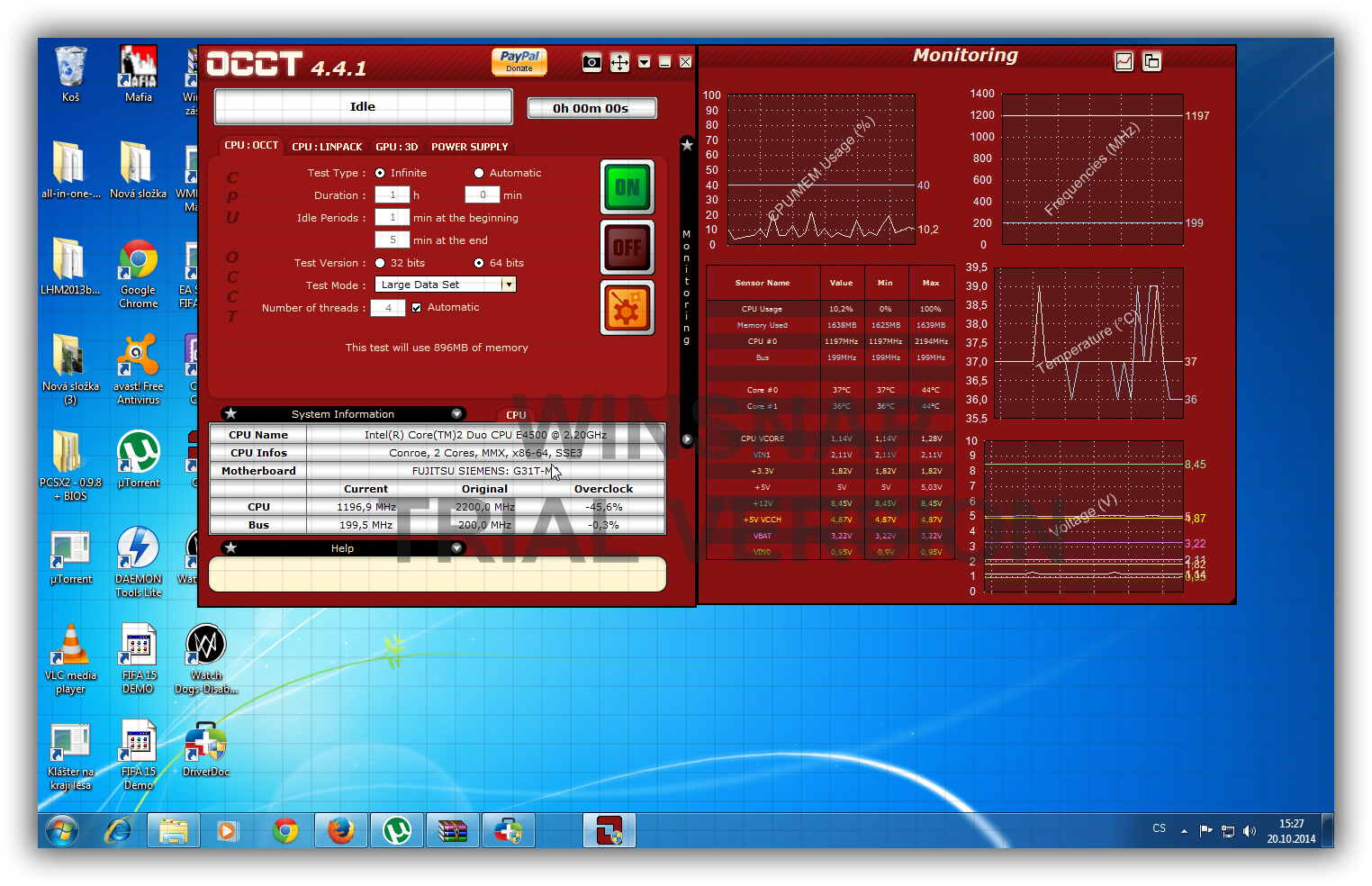Open the OCCT title bar dropdown arrow menu
The width and height of the screenshot is (1372, 886).
[644, 62]
